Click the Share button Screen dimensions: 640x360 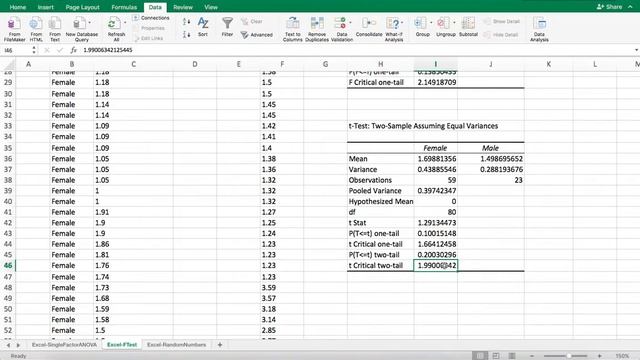coord(609,7)
